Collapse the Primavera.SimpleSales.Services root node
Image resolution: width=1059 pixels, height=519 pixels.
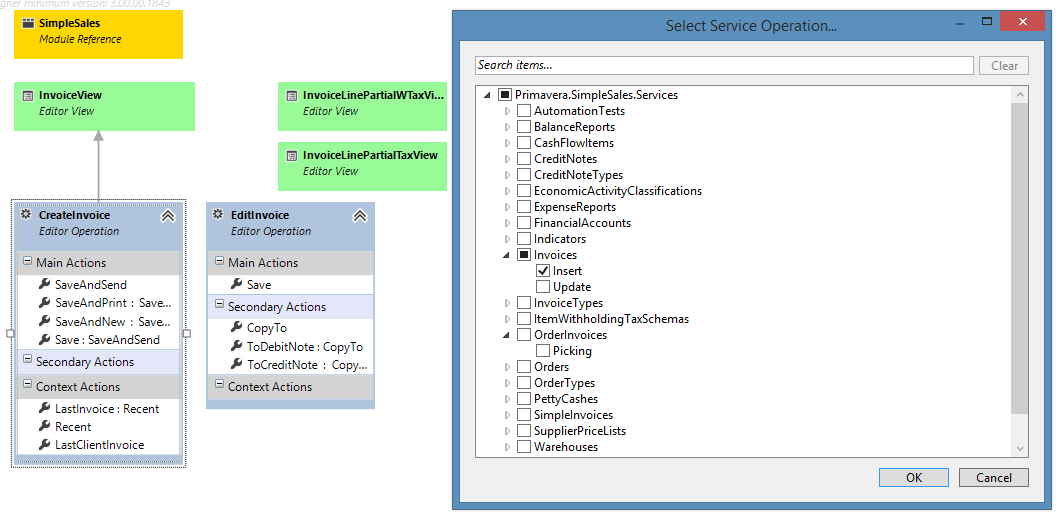(488, 95)
